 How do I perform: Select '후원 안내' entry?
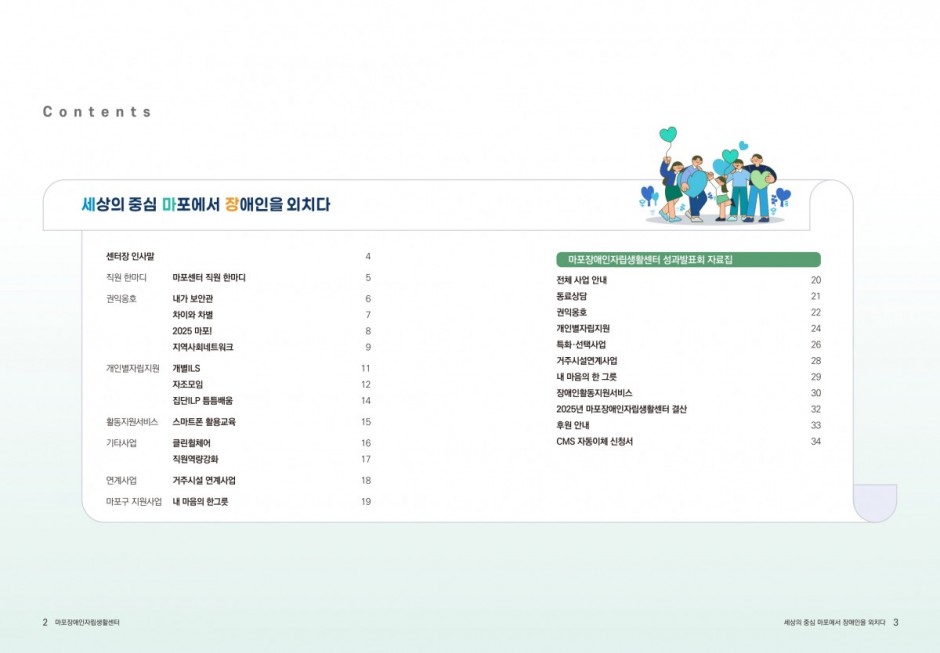pos(573,425)
